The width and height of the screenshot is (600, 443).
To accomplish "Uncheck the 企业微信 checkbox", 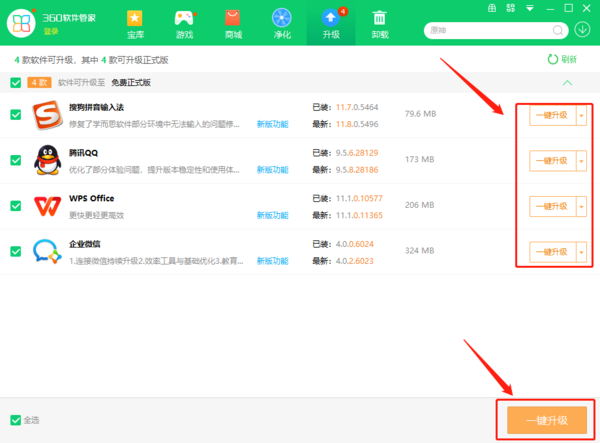I will pos(15,251).
